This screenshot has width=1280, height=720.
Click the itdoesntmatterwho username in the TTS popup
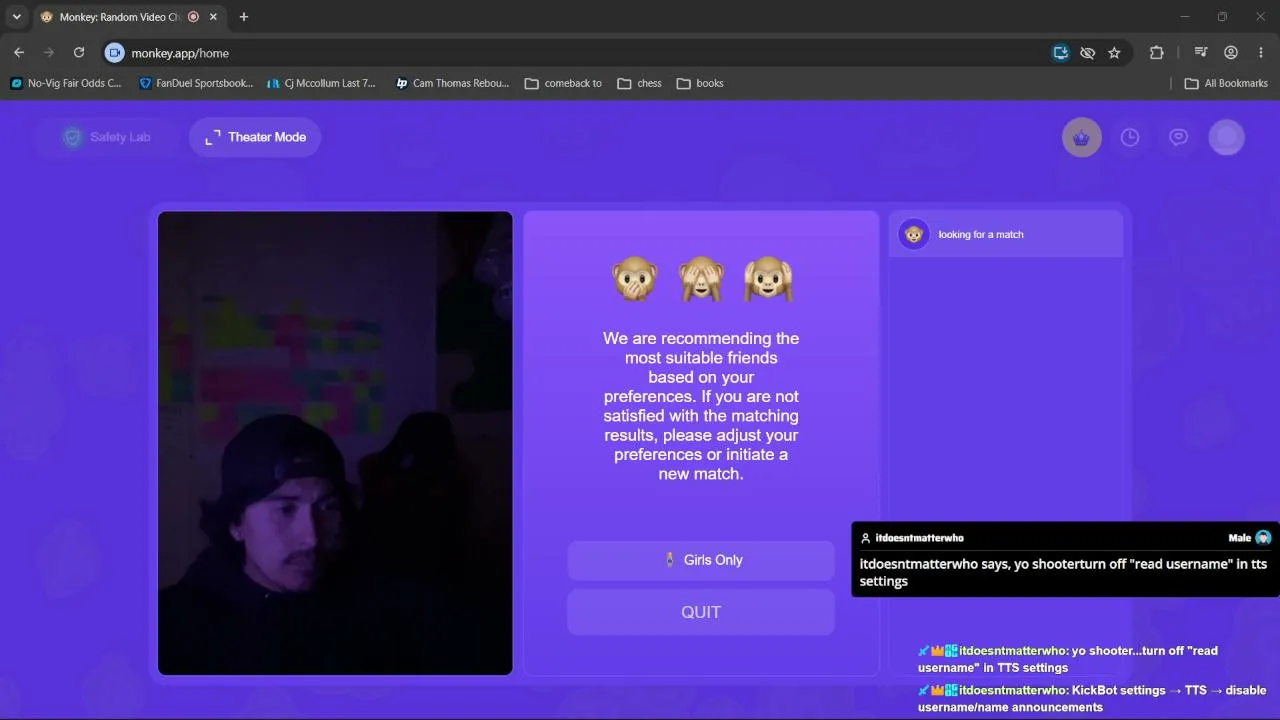click(919, 538)
